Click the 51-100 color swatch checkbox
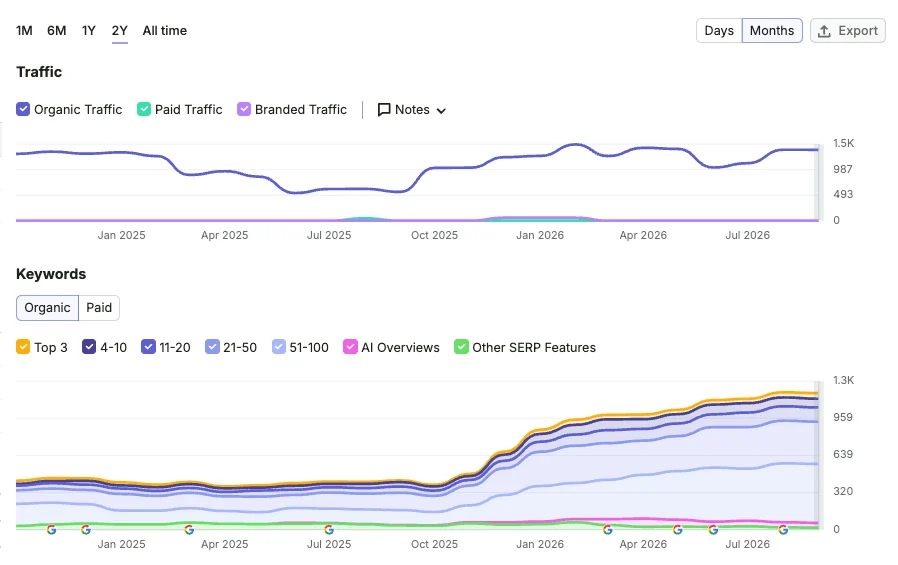This screenshot has height=565, width=898. pos(279,347)
